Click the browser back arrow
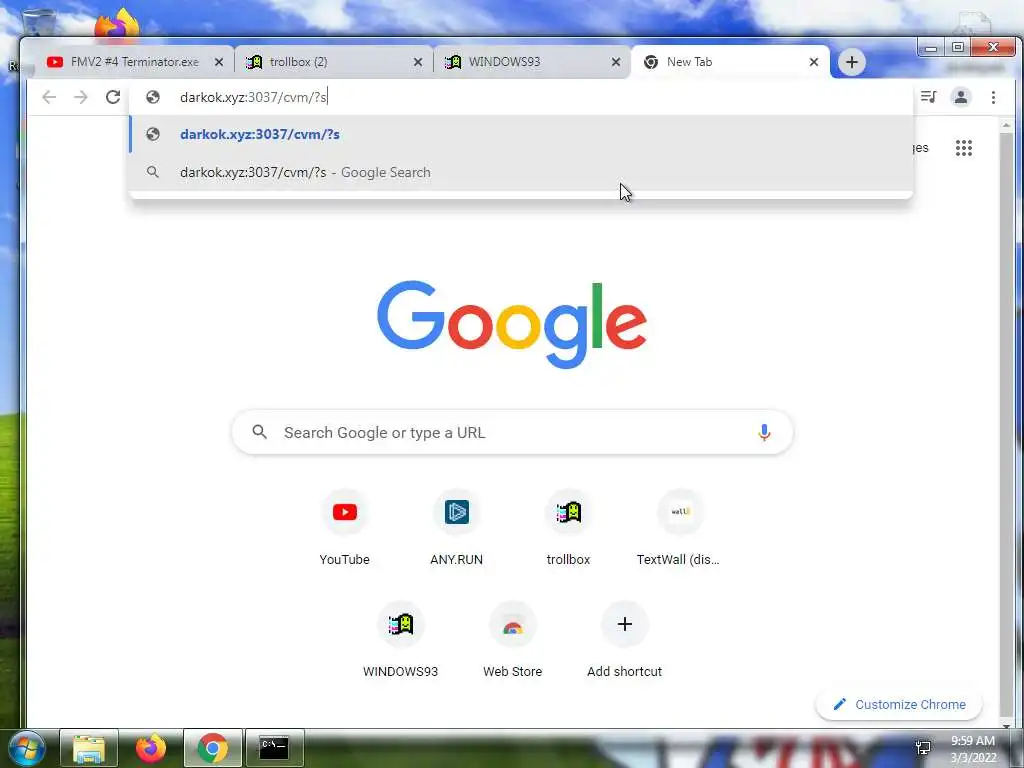Screen dimensions: 1024x768 point(49,97)
